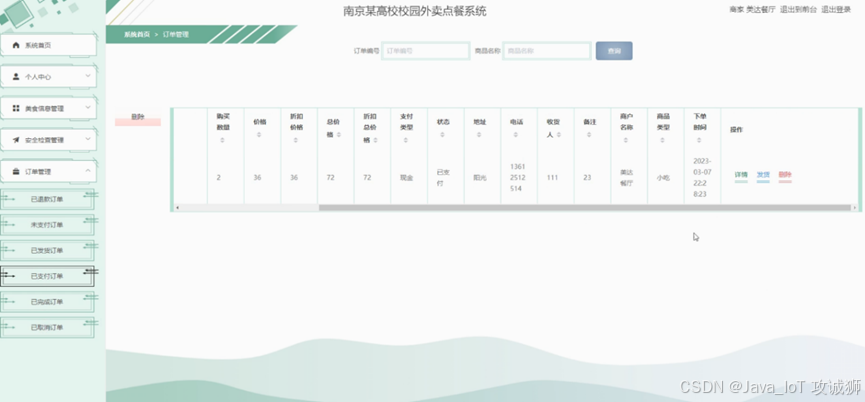
Task: Open 详情 for the order row
Action: click(x=741, y=175)
